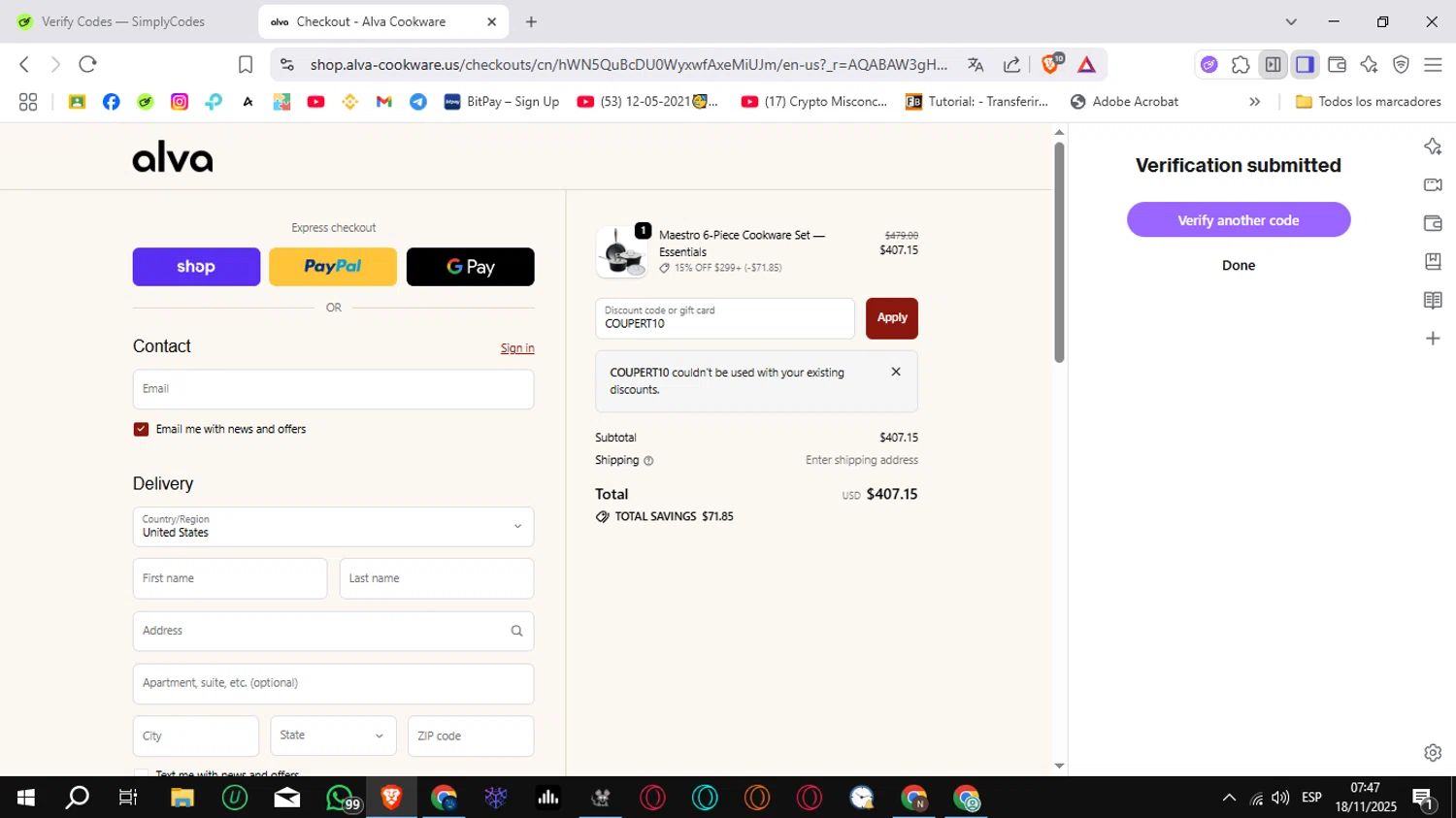Image resolution: width=1456 pixels, height=818 pixels.
Task: Open the State dropdown
Action: click(333, 736)
